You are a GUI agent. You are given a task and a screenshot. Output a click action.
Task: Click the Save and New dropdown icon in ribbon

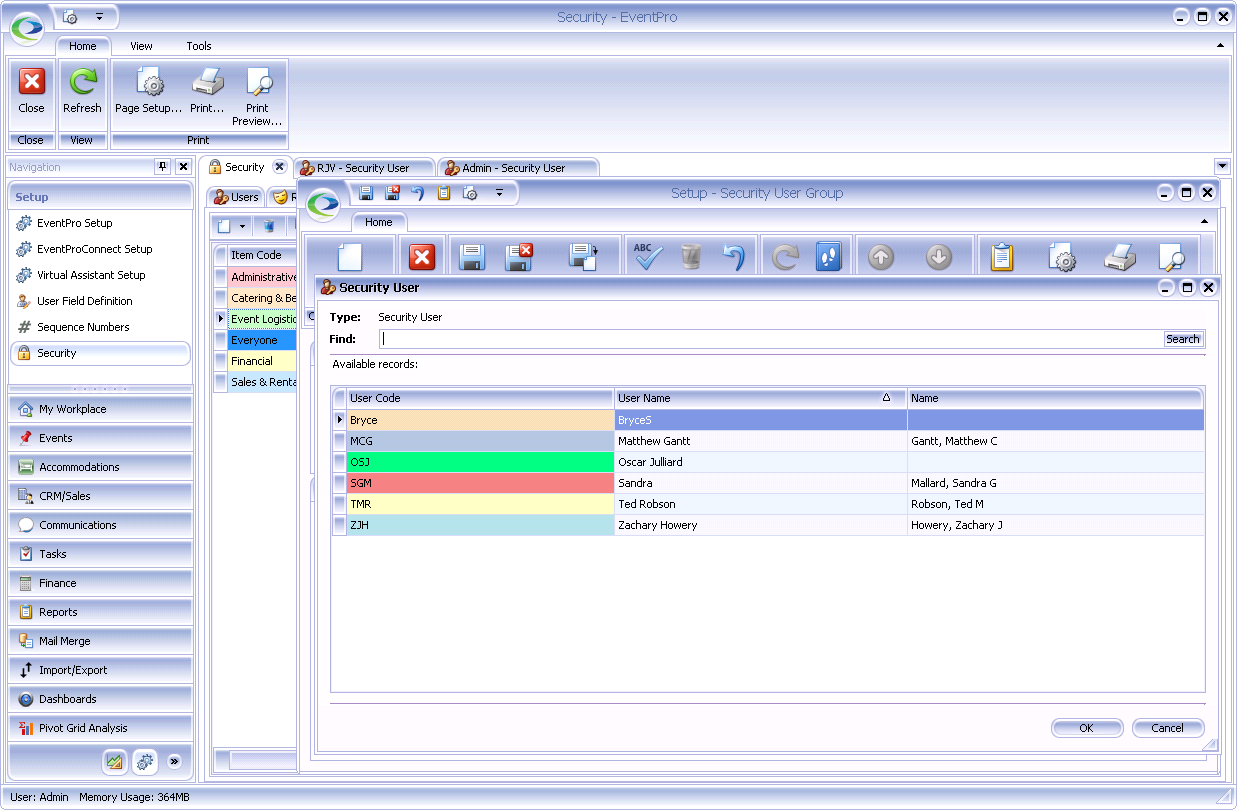582,258
